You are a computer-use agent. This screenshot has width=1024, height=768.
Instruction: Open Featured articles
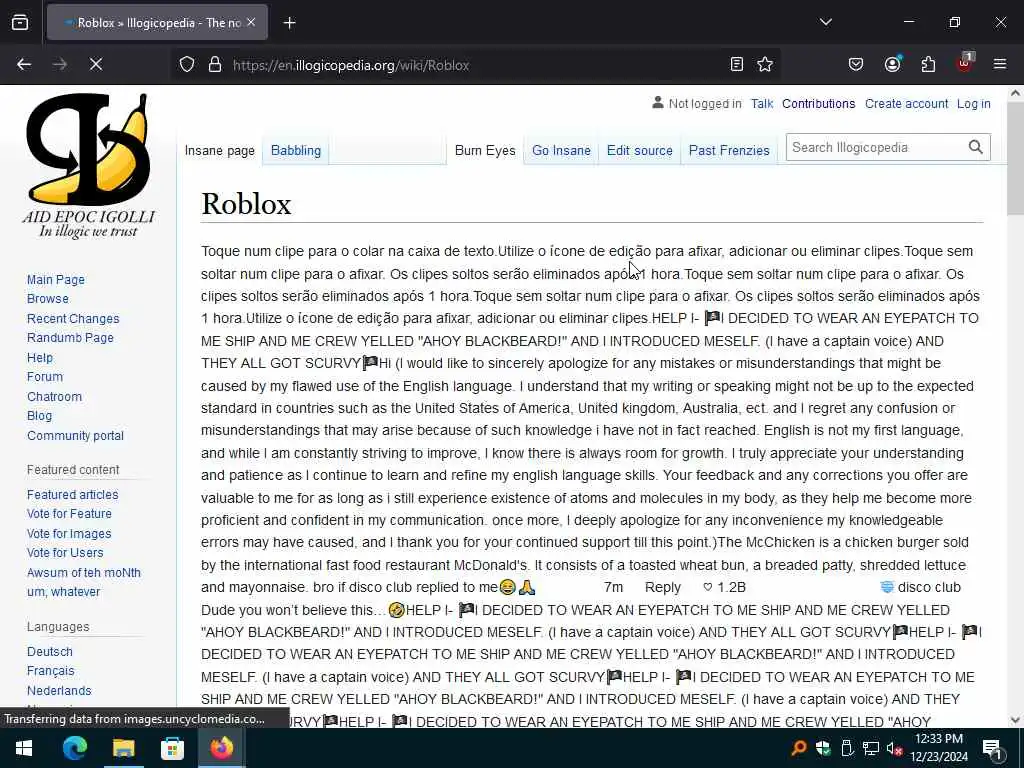click(x=72, y=494)
